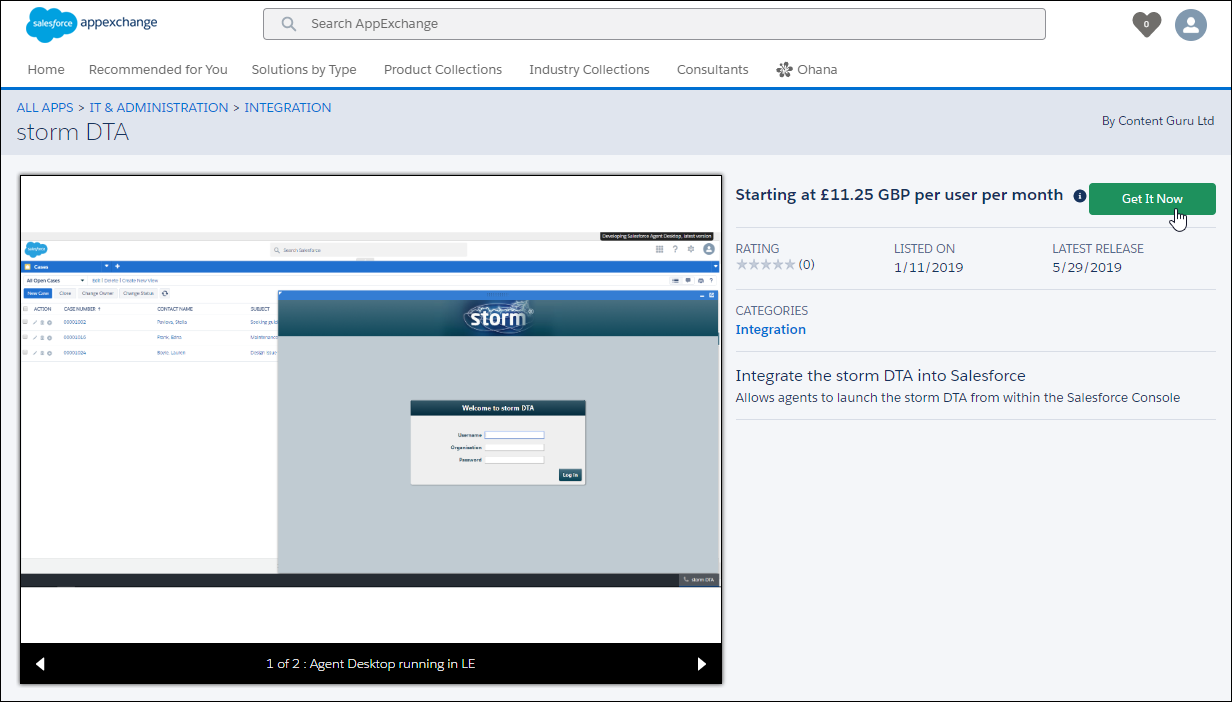The height and width of the screenshot is (702, 1232).
Task: Click the pricing info icon
Action: coord(1079,196)
